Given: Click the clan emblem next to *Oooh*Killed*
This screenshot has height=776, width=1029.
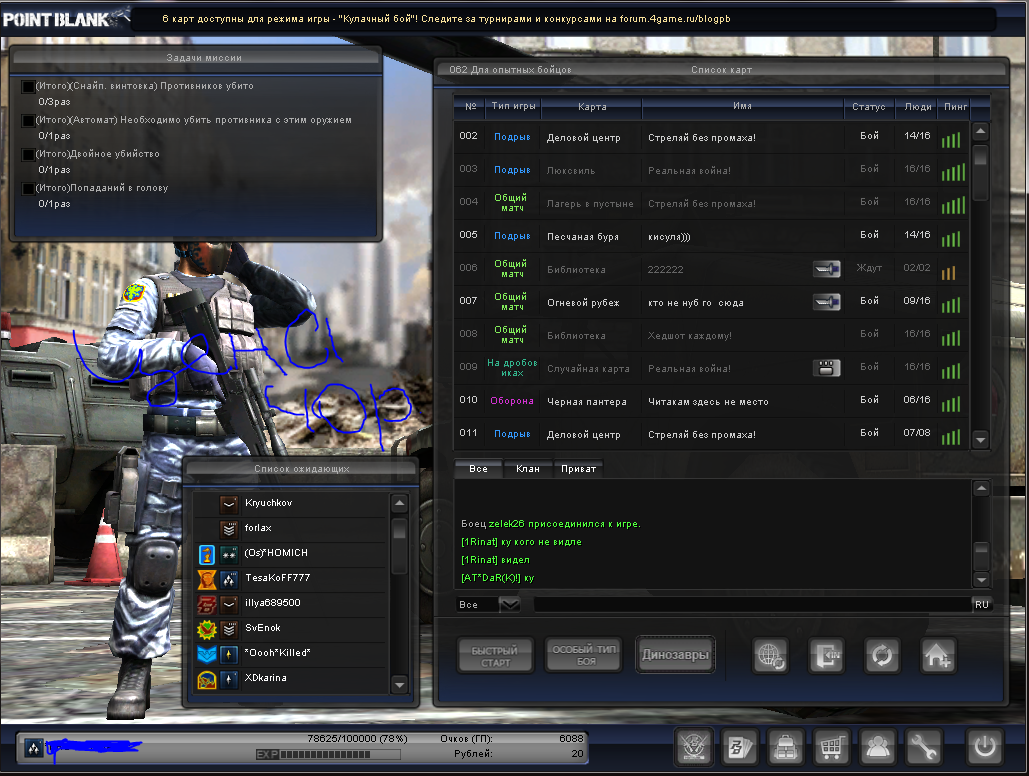Looking at the screenshot, I should [207, 654].
